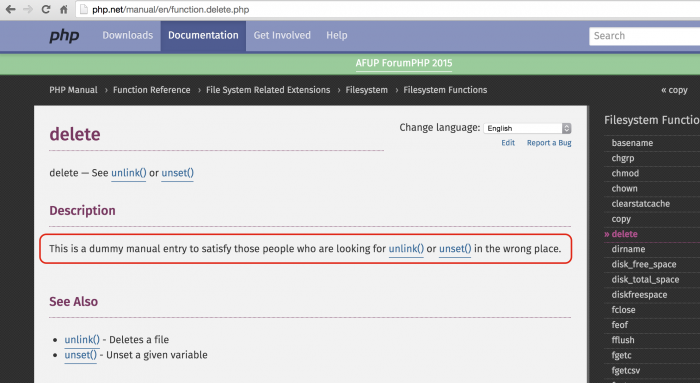Click the delete page title
This screenshot has height=383, width=700.
pos(75,134)
